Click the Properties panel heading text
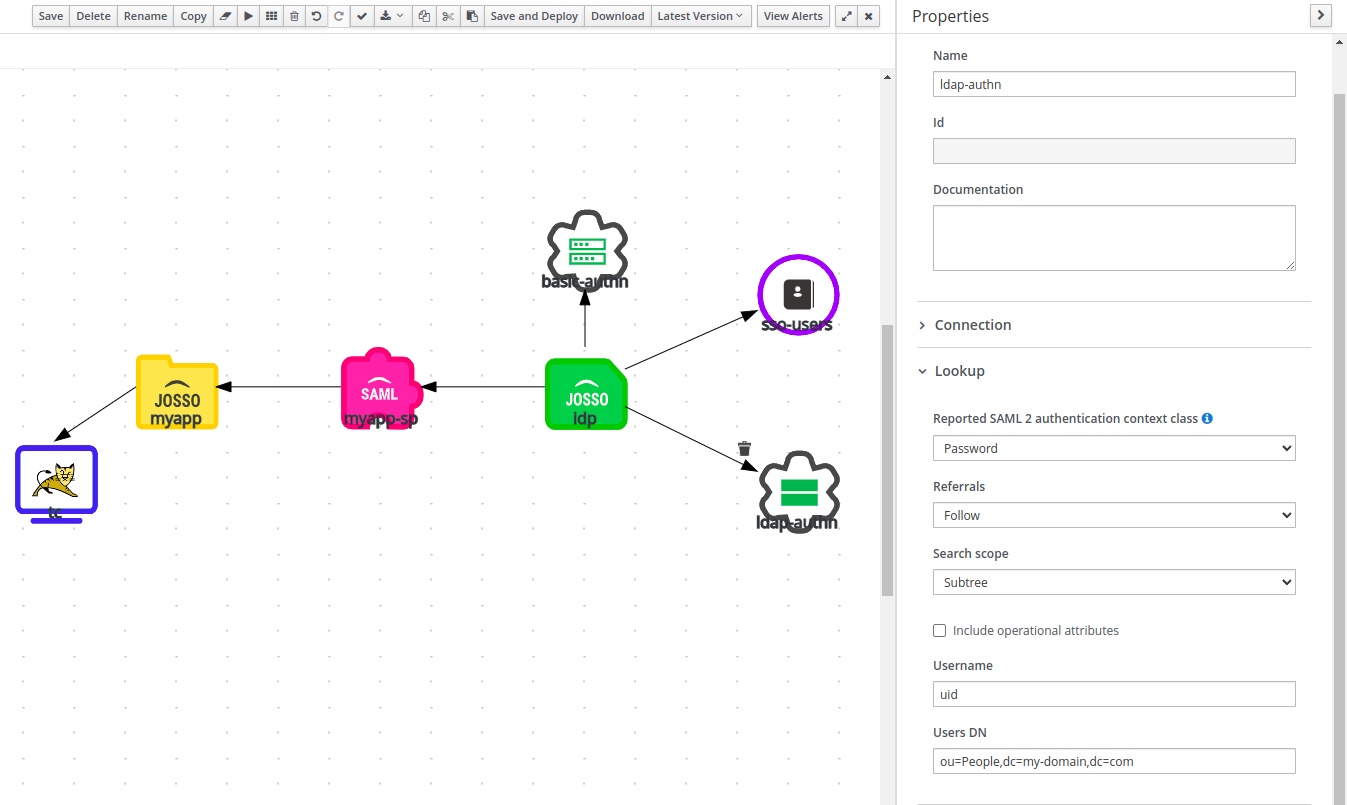Viewport: 1347px width, 805px height. [x=950, y=16]
